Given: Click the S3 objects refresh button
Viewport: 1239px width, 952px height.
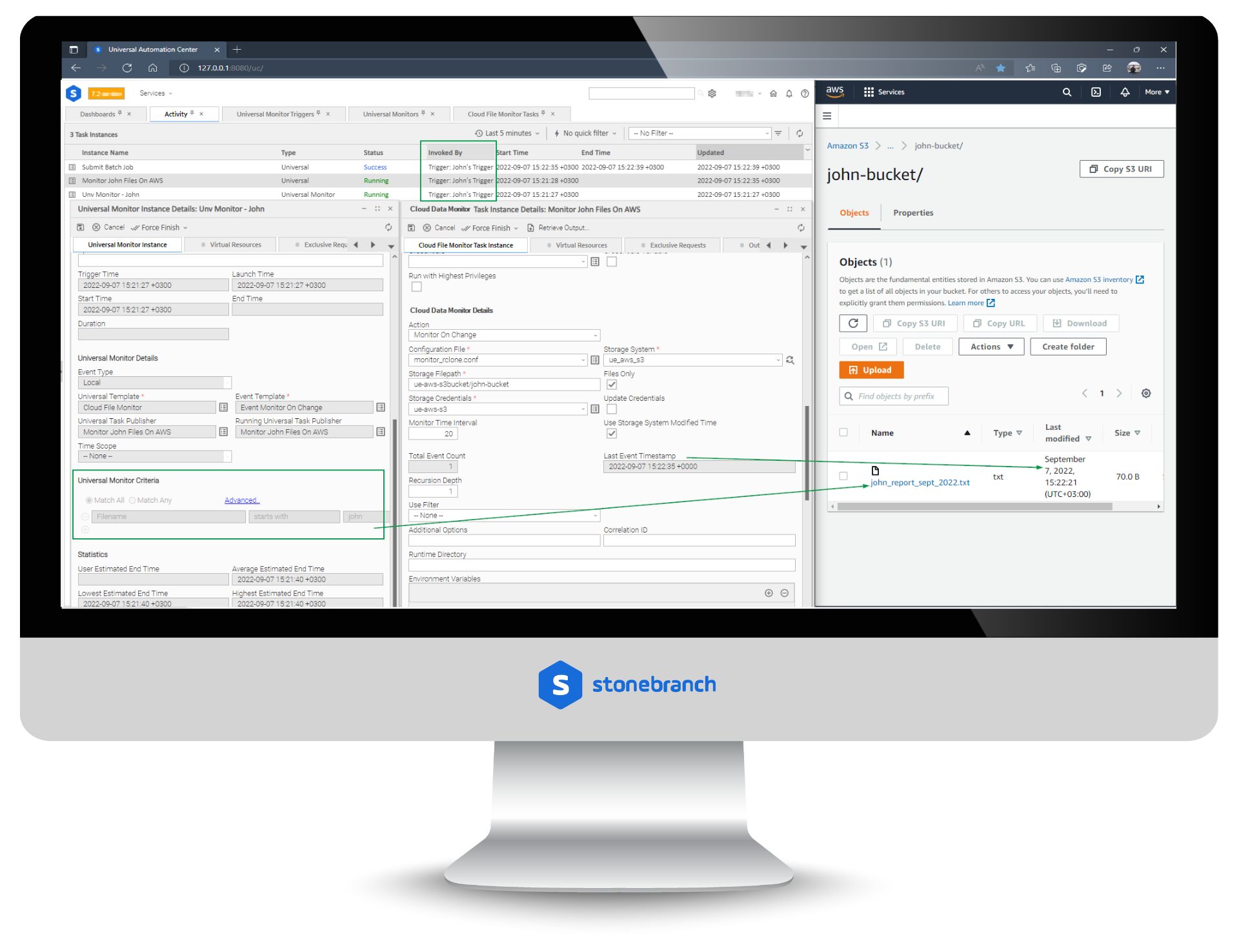Looking at the screenshot, I should (x=853, y=323).
